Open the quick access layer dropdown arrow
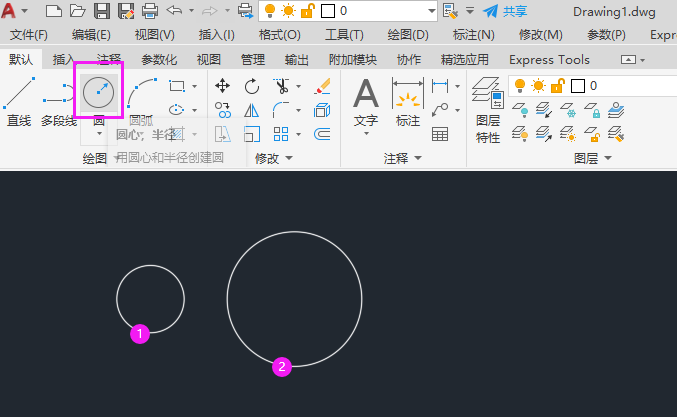 (x=431, y=11)
